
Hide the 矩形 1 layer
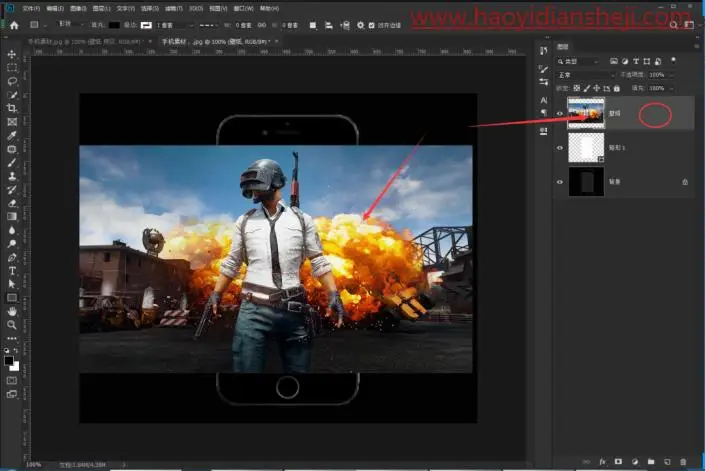[x=560, y=147]
